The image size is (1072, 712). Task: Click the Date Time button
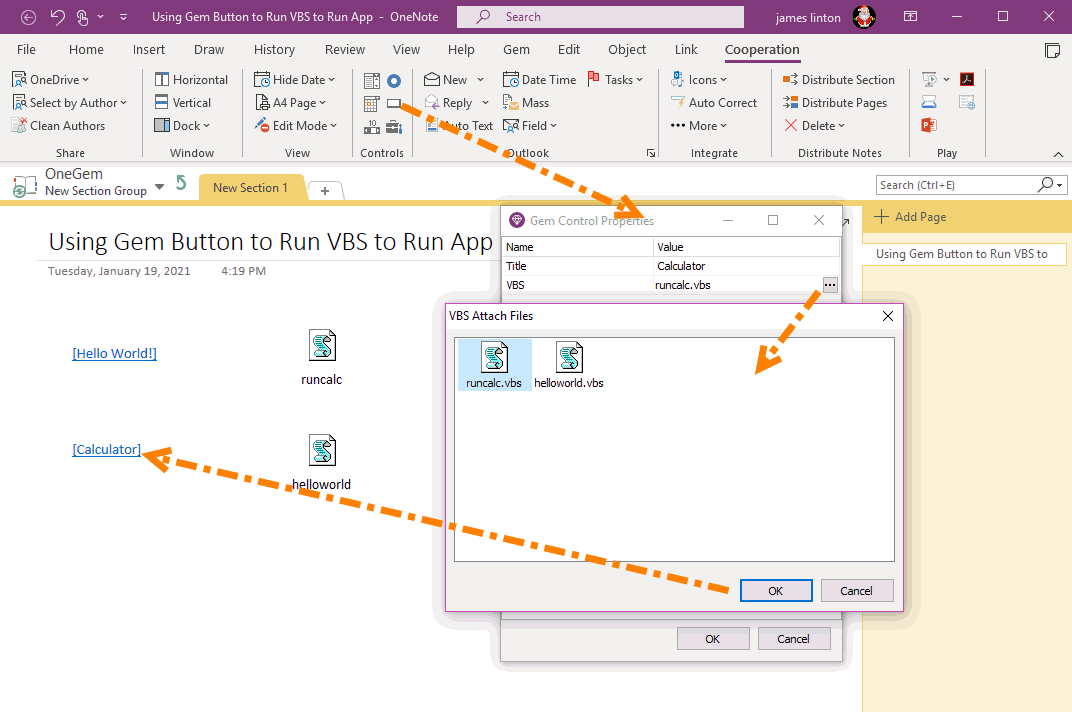click(x=539, y=79)
